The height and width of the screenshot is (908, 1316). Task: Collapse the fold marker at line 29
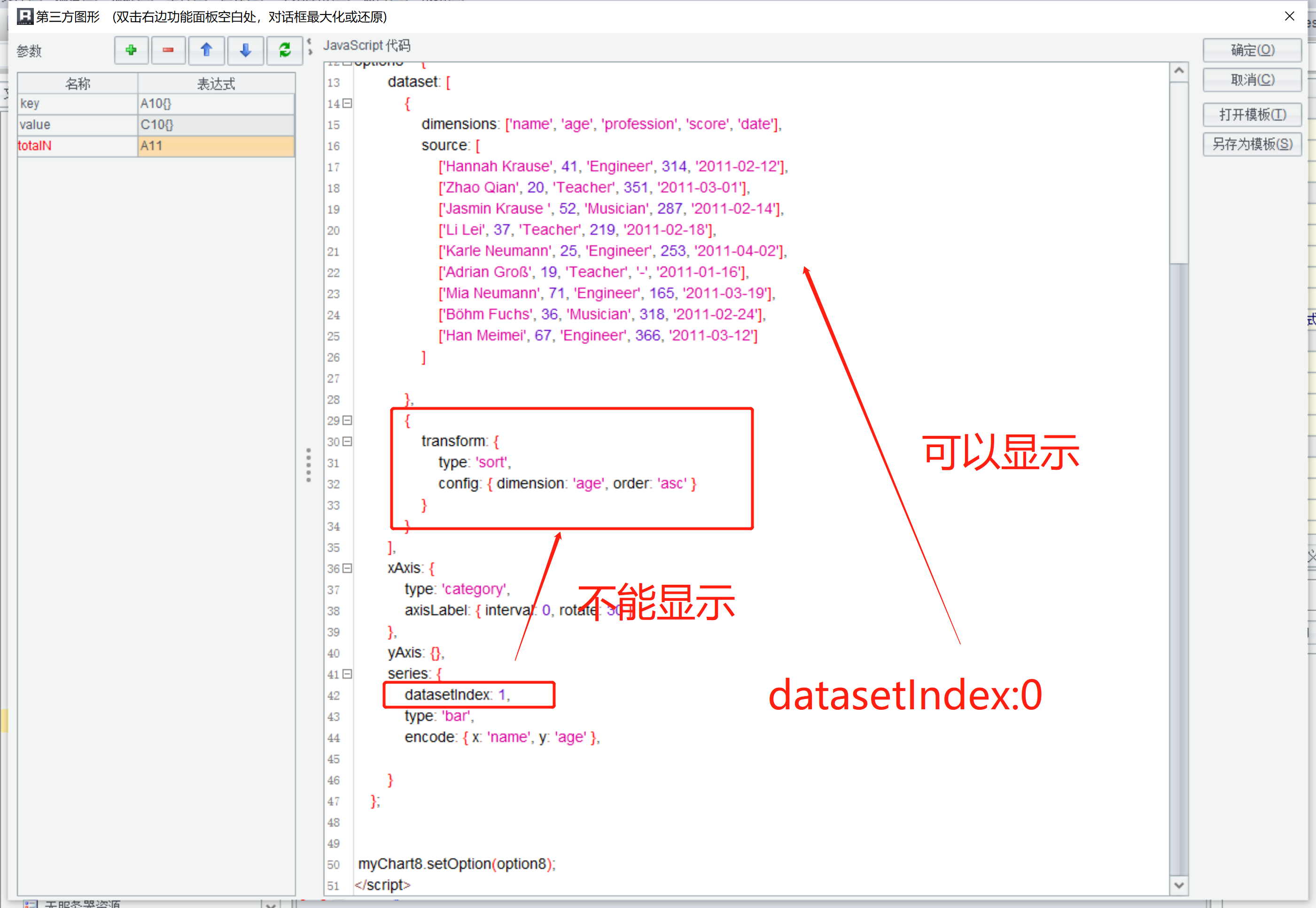click(x=348, y=420)
